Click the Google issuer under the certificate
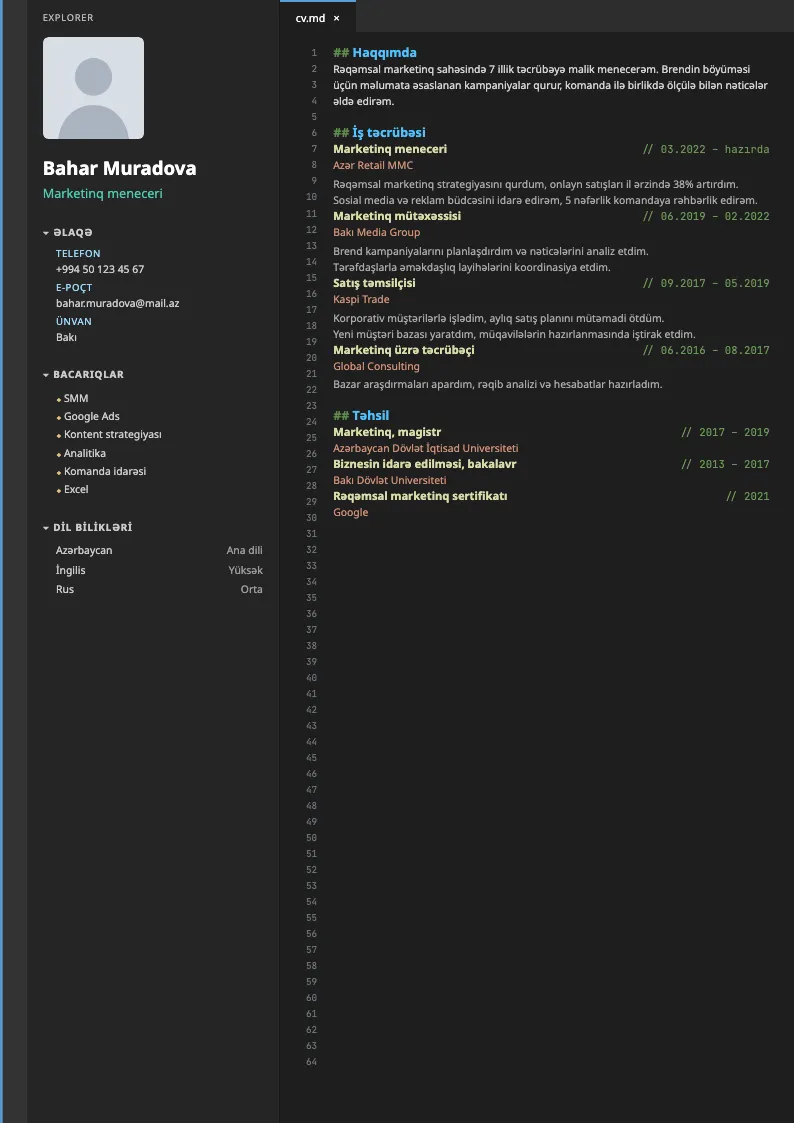This screenshot has width=794, height=1123. pyautogui.click(x=351, y=512)
